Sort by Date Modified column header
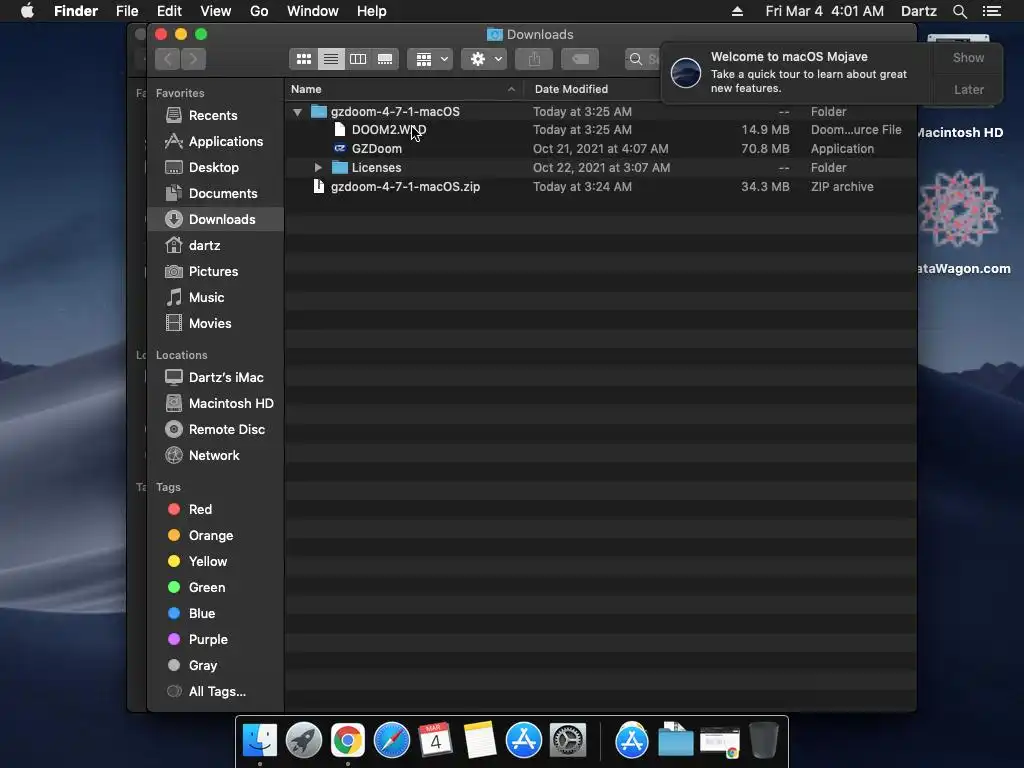This screenshot has height=768, width=1024. [571, 89]
